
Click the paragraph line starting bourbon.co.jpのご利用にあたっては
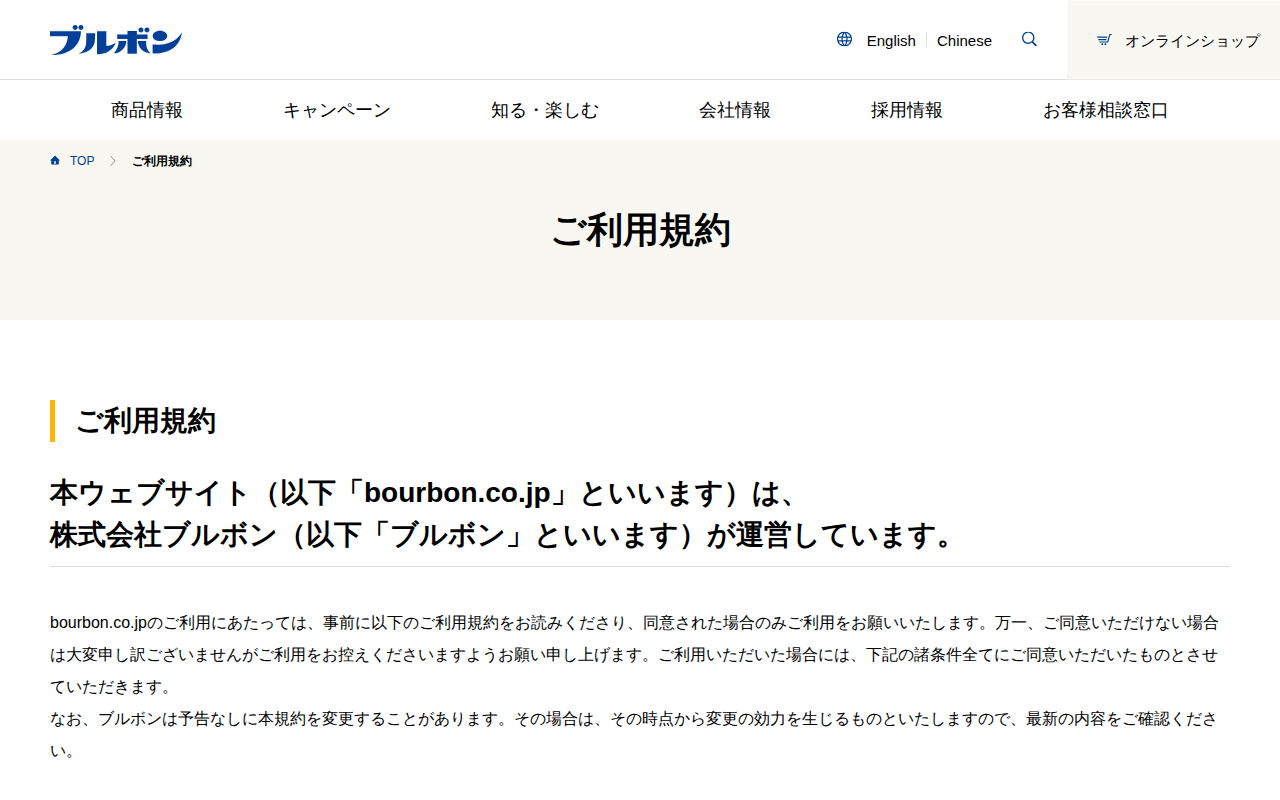coord(634,623)
